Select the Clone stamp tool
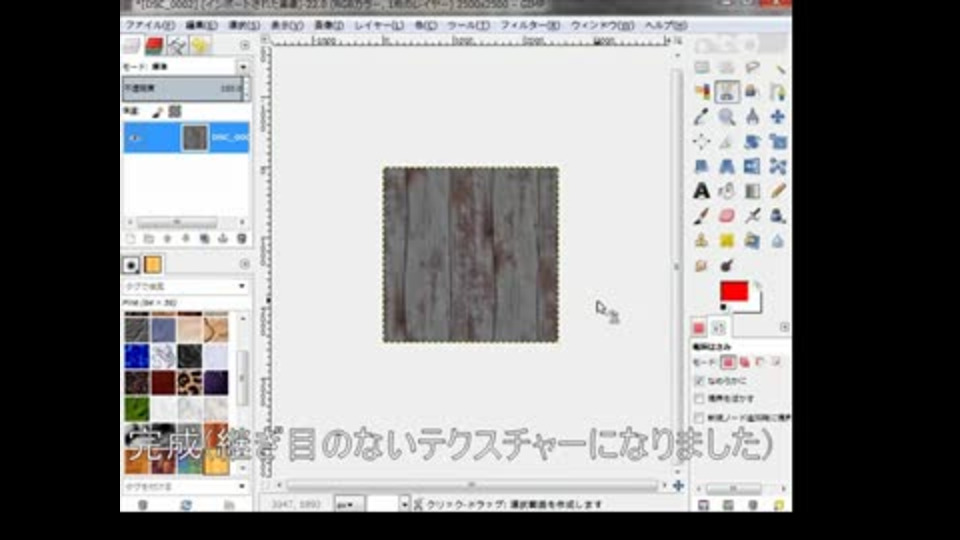This screenshot has width=960, height=540. (x=702, y=241)
